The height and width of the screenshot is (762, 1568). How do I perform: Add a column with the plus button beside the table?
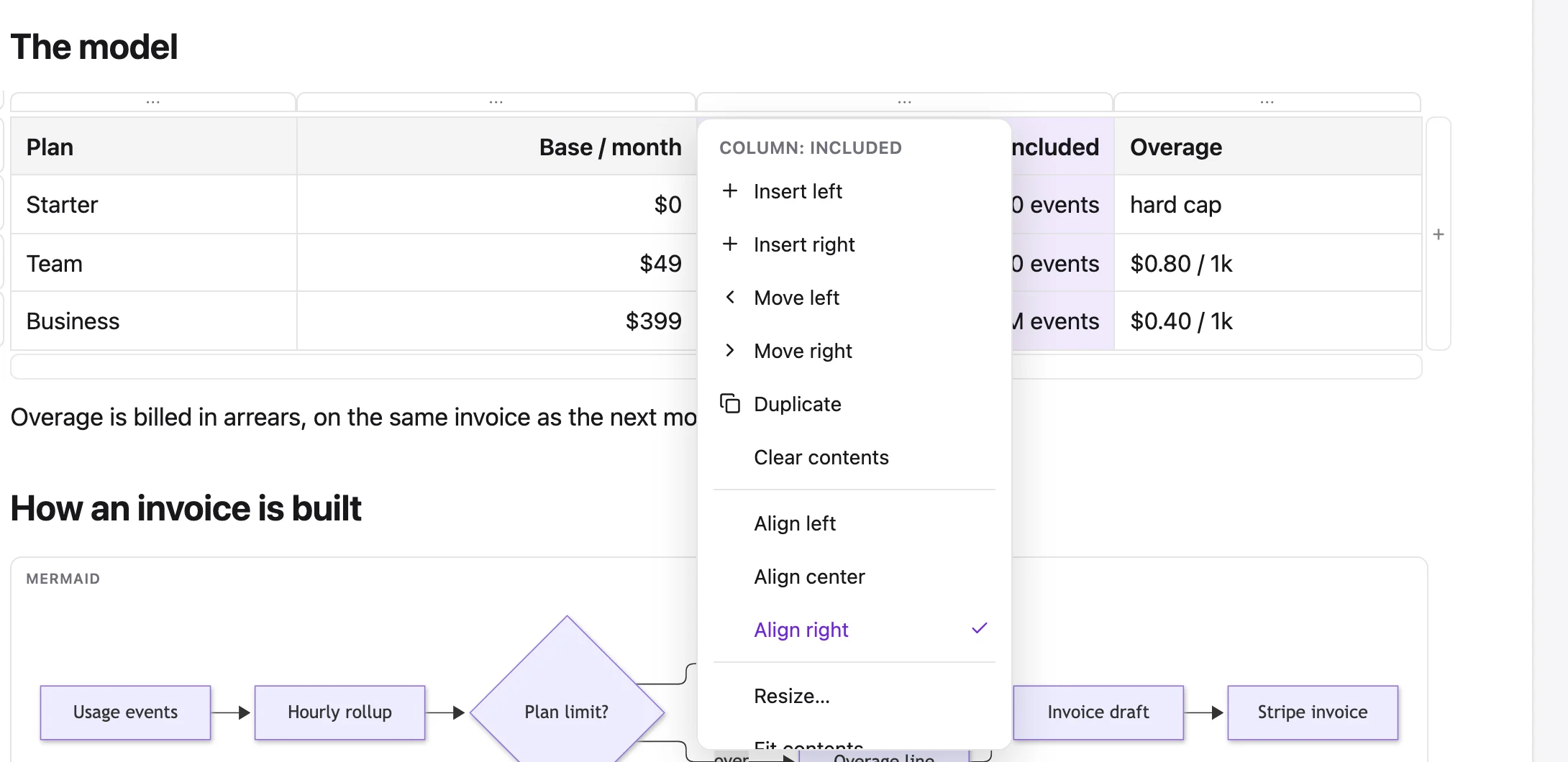pos(1439,234)
